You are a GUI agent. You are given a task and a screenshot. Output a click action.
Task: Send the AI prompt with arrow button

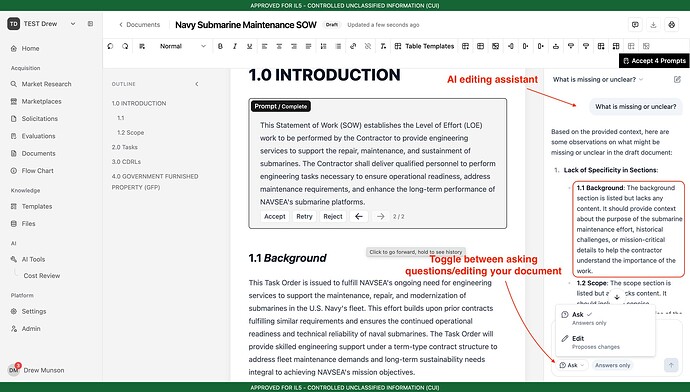coord(671,365)
